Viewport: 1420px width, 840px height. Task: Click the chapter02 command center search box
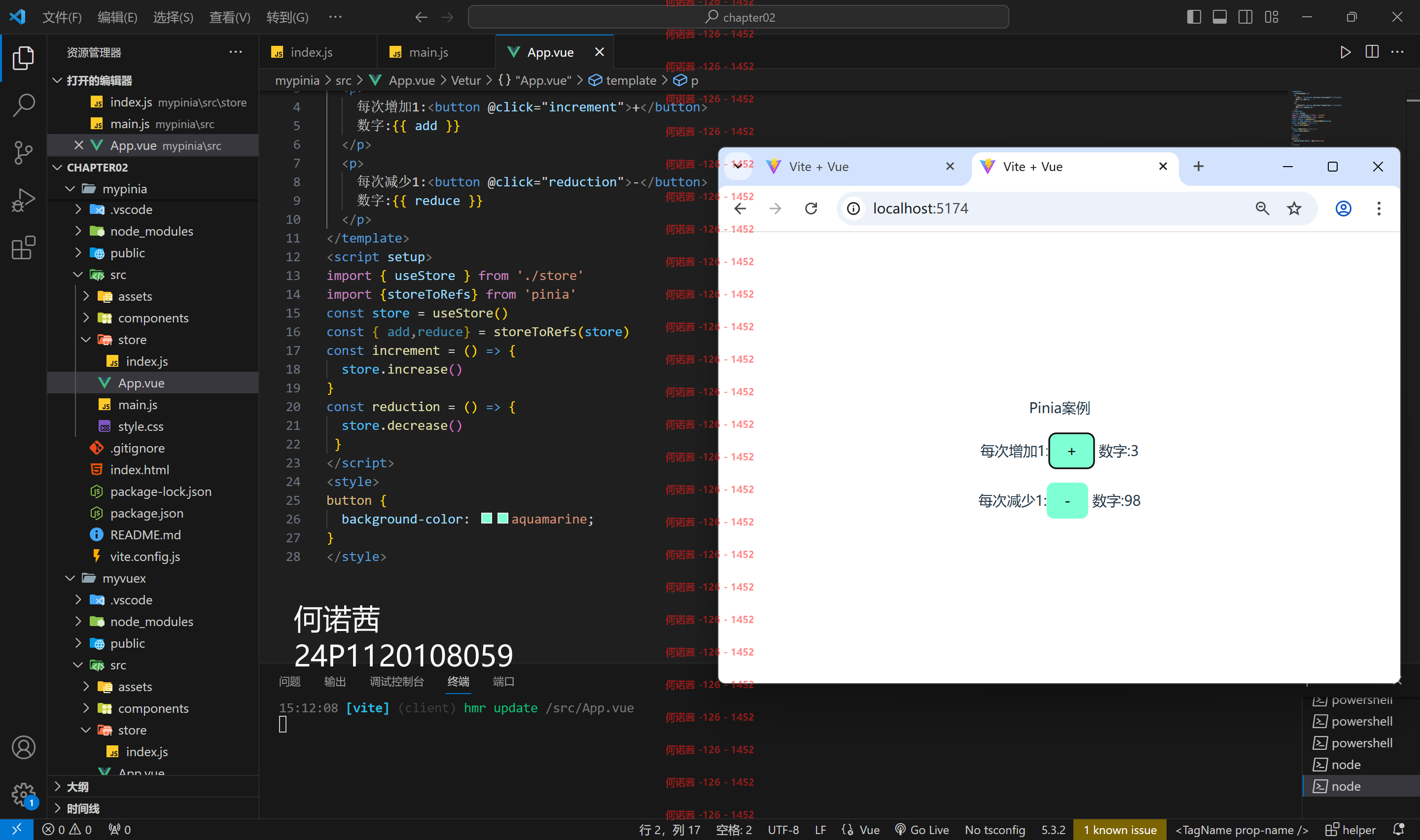(x=738, y=17)
